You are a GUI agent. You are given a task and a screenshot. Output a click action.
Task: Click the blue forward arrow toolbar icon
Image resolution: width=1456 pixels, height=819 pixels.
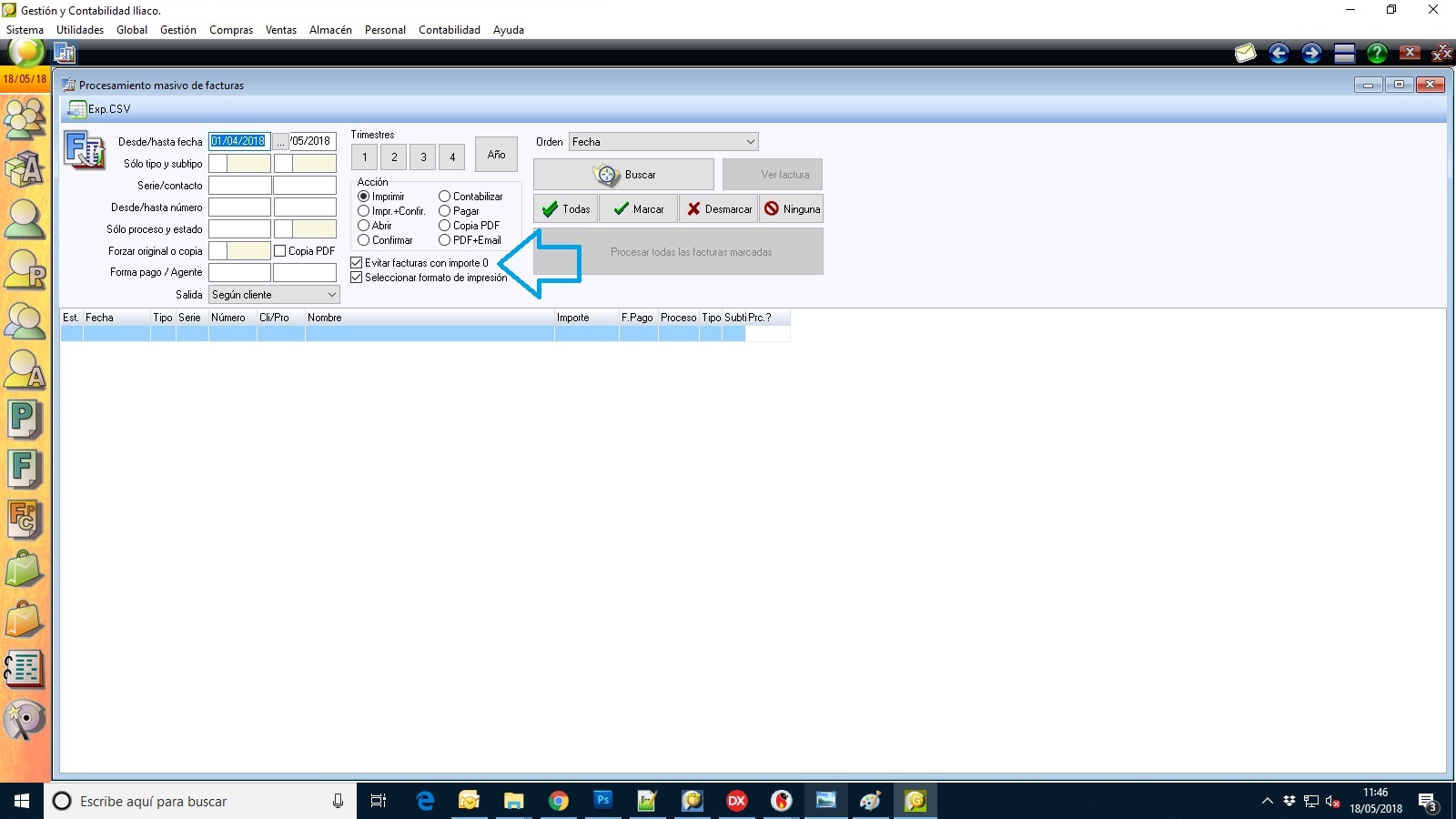1311,54
